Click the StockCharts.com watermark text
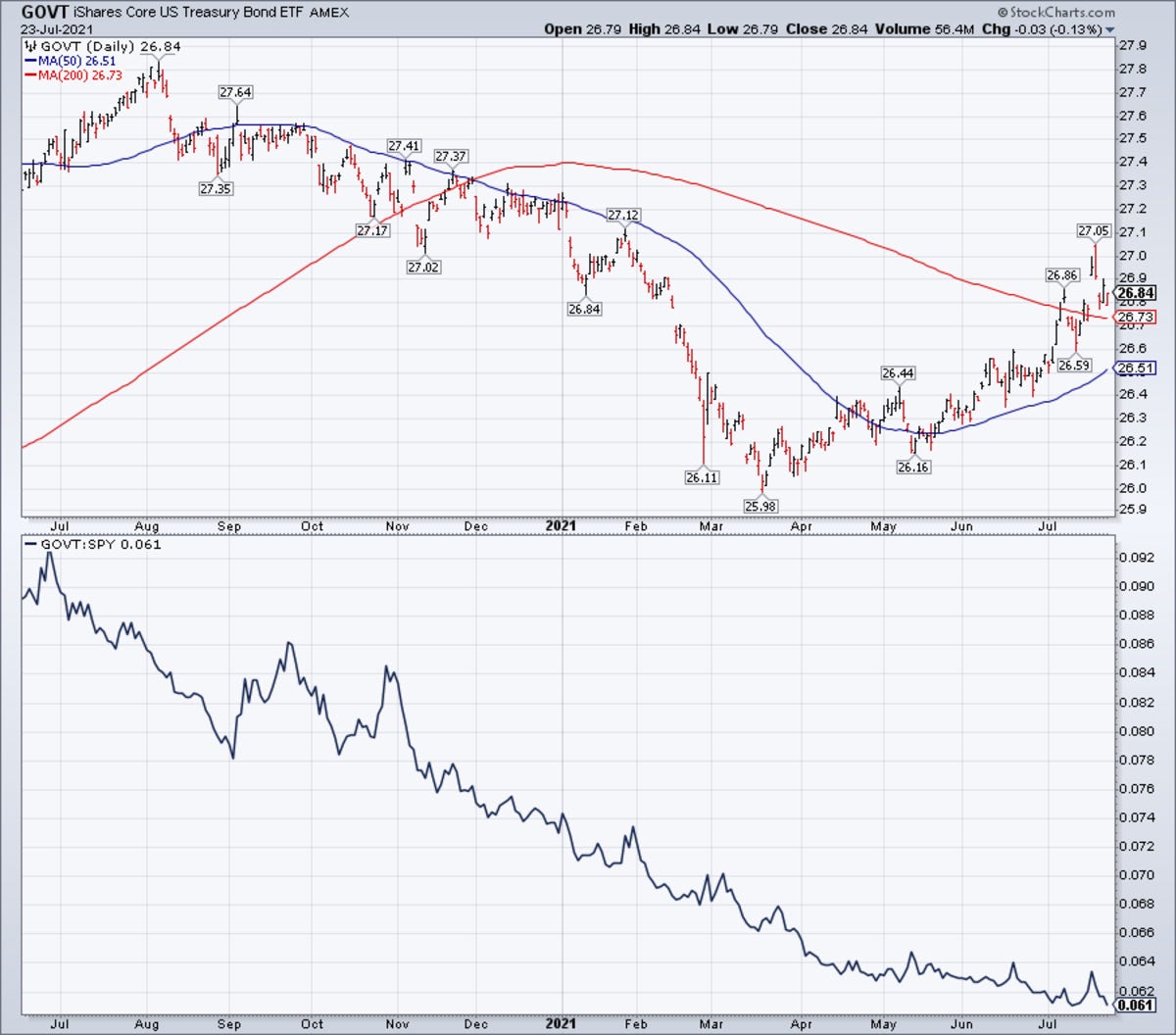This screenshot has width=1176, height=1035. click(x=1059, y=13)
